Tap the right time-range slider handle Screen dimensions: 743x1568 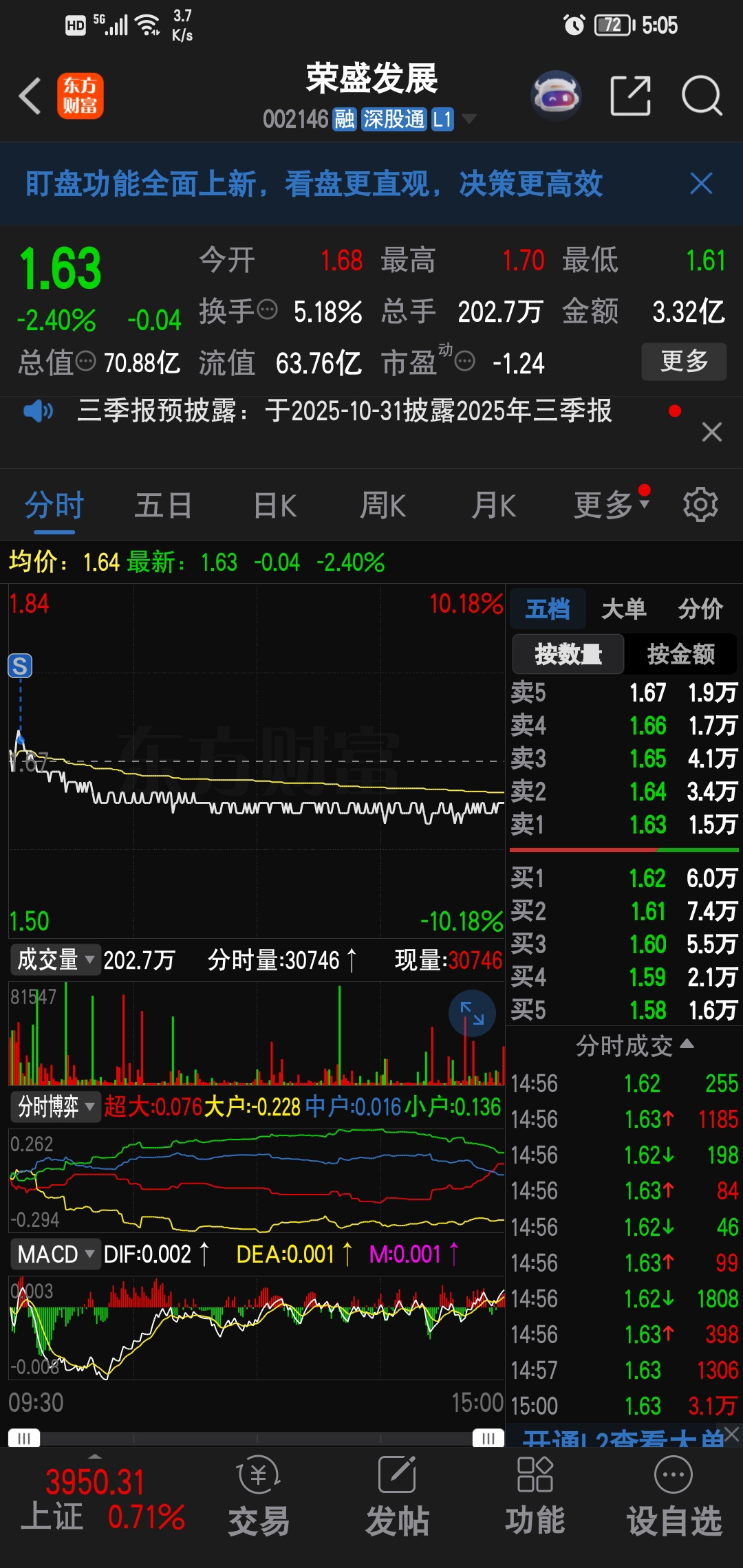pos(488,1439)
